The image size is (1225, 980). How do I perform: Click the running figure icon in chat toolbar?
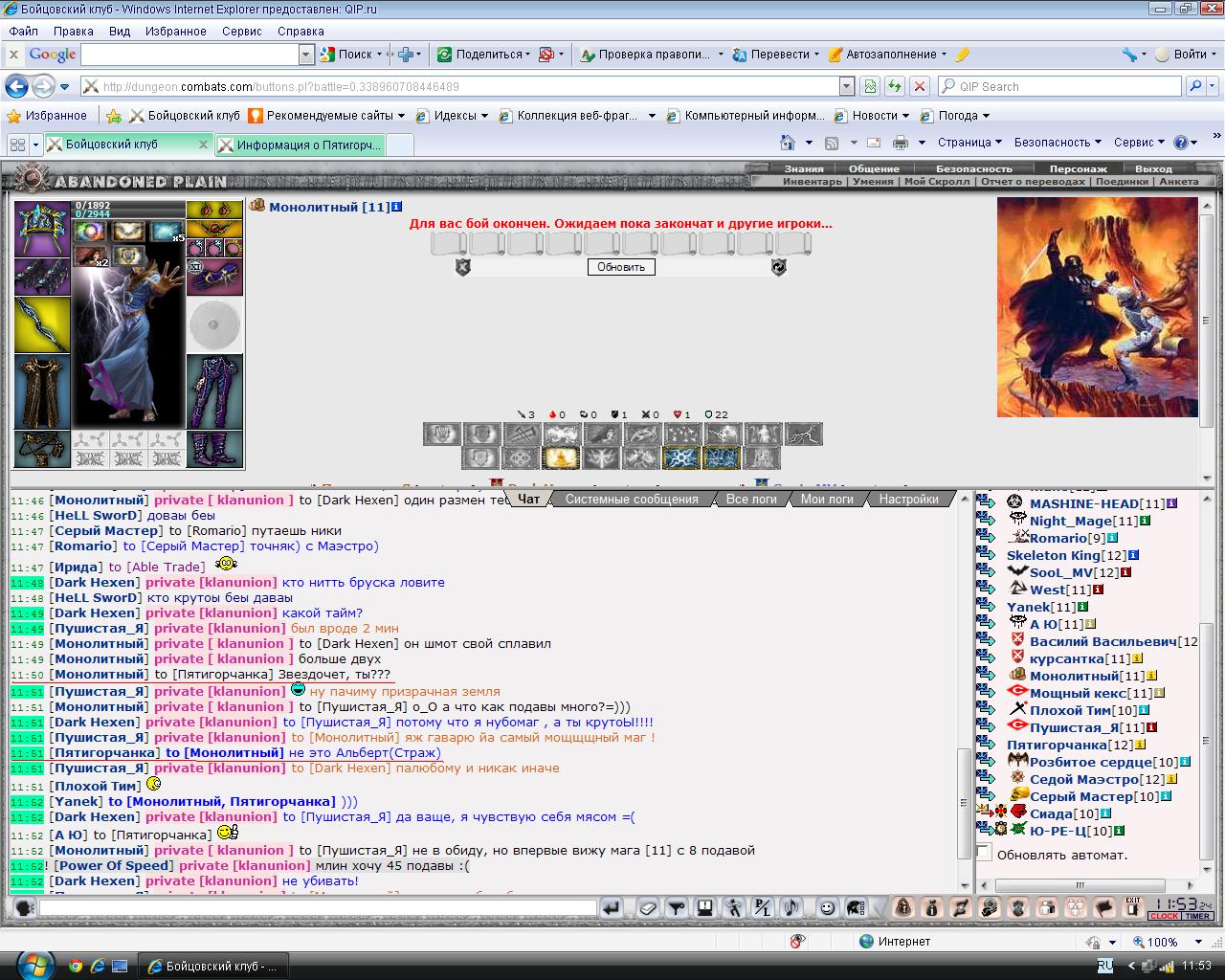point(734,907)
